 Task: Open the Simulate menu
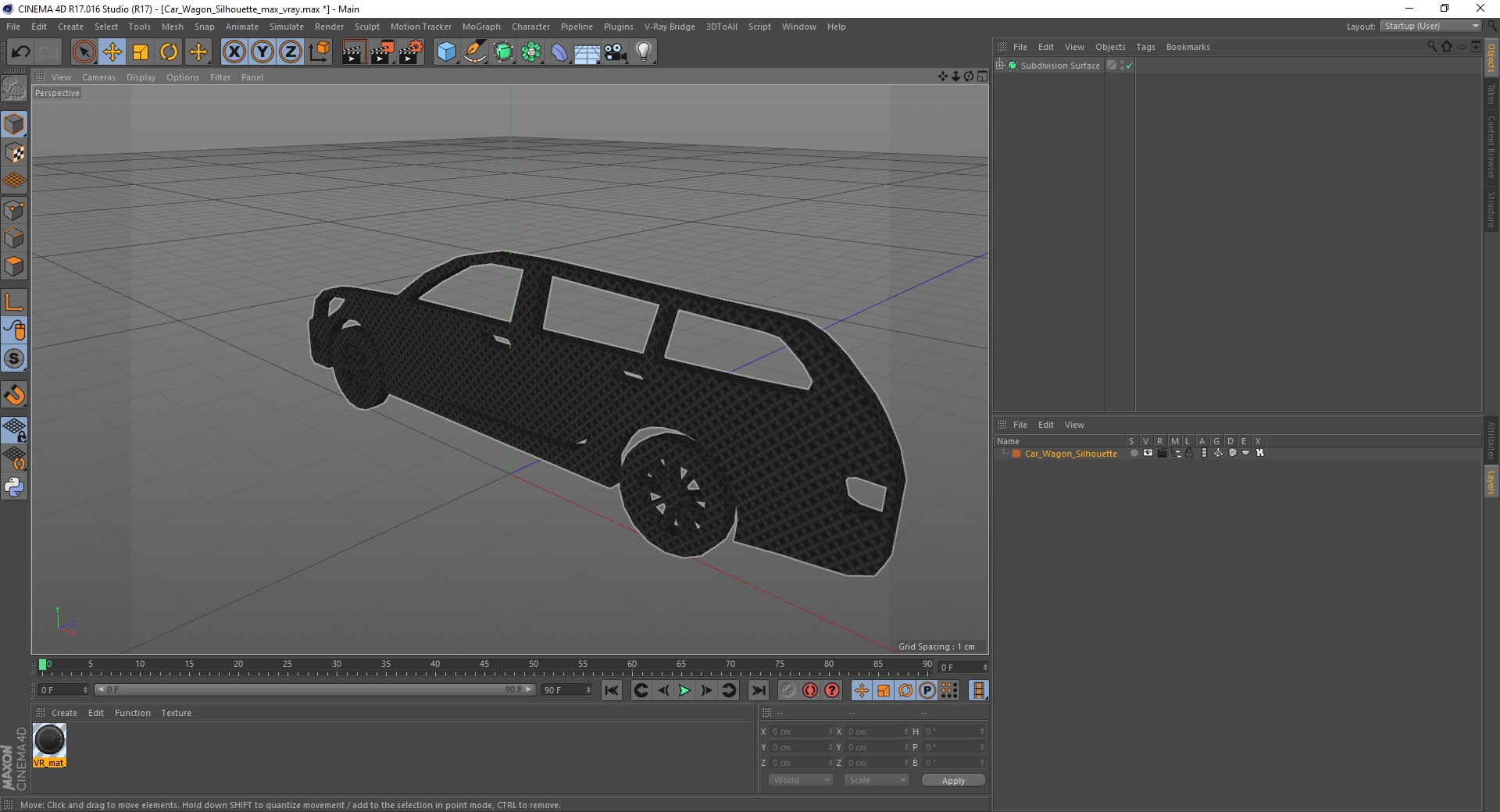287,27
